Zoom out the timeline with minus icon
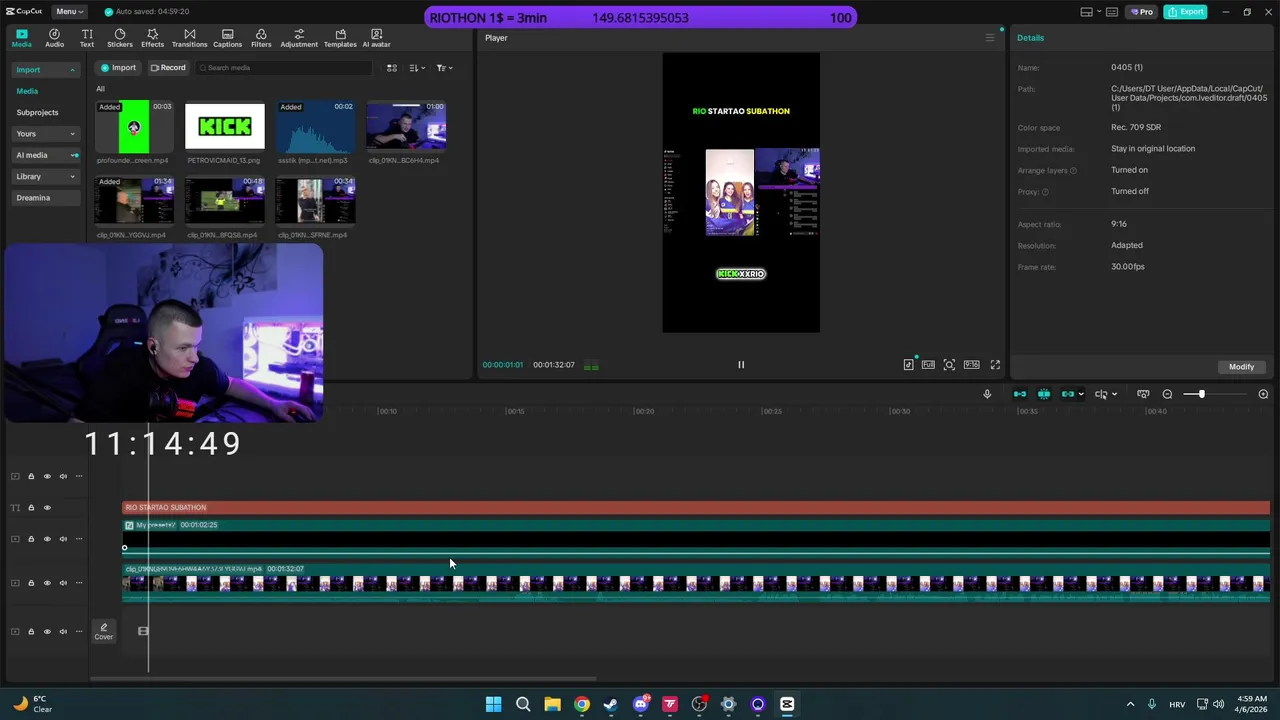1280x720 pixels. [1167, 394]
